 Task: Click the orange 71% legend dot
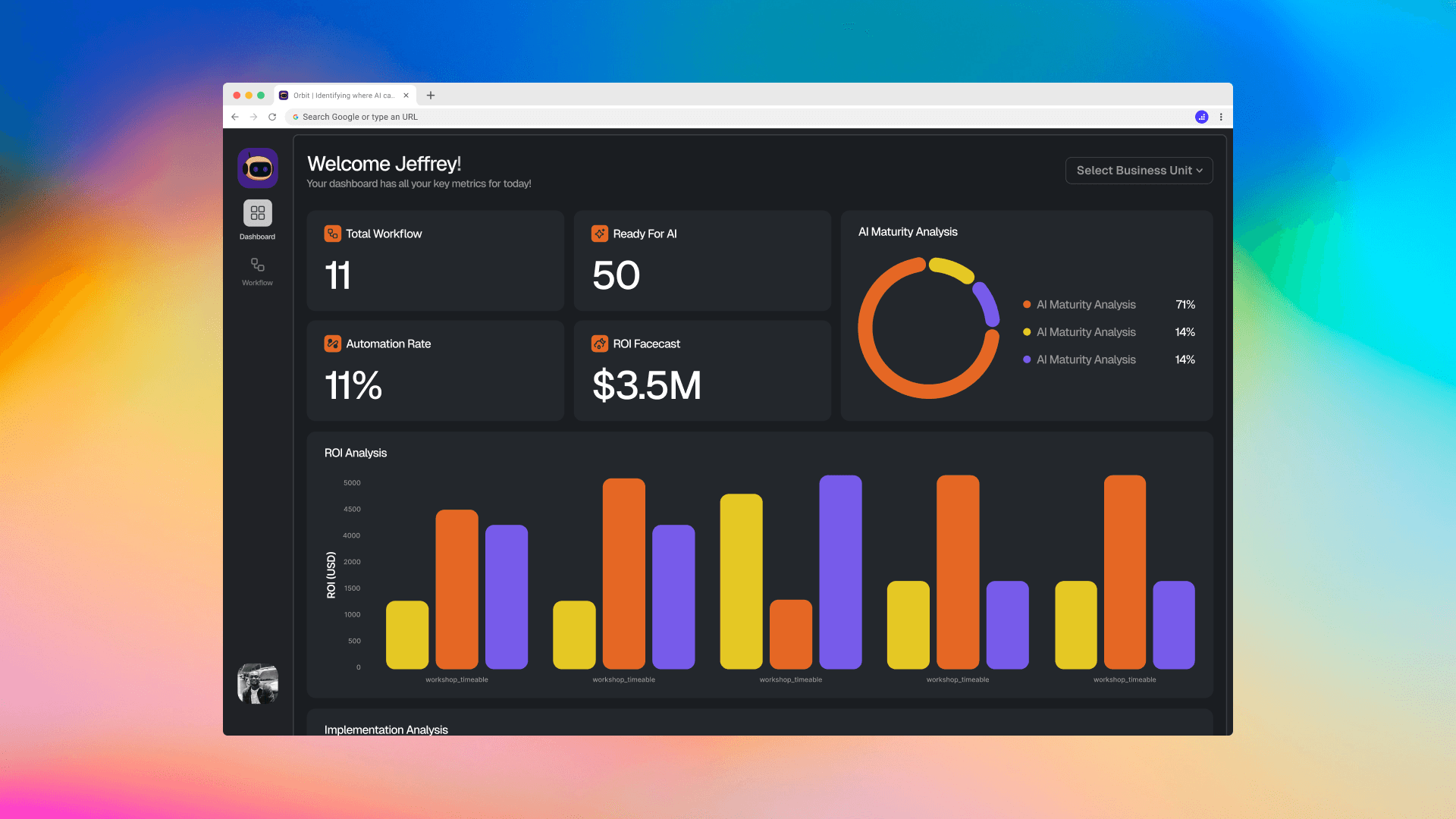click(x=1027, y=305)
